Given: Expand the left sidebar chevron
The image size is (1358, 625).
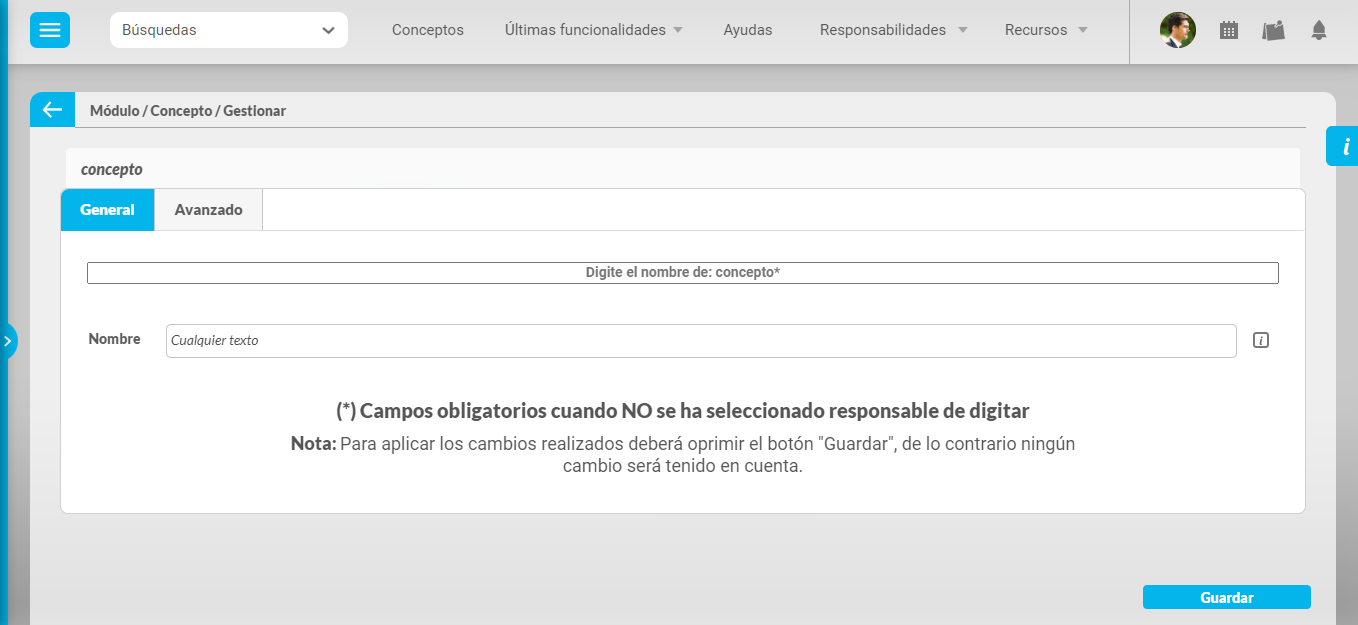Looking at the screenshot, I should coord(7,341).
